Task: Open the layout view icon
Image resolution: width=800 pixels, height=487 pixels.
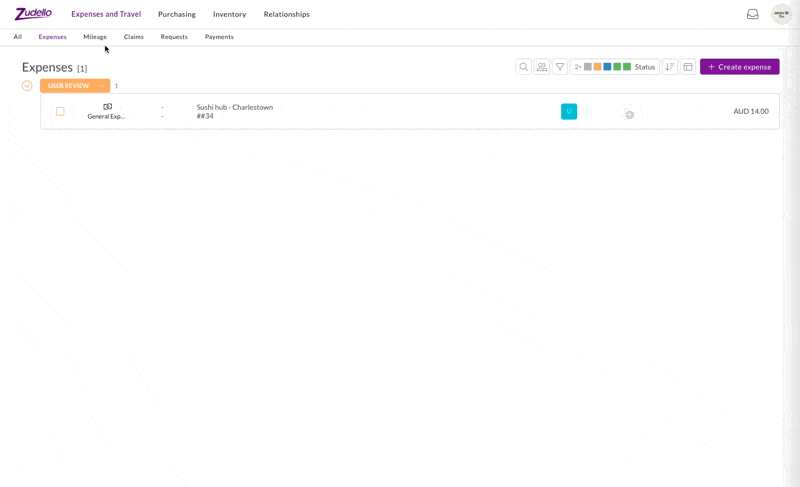Action: [688, 67]
